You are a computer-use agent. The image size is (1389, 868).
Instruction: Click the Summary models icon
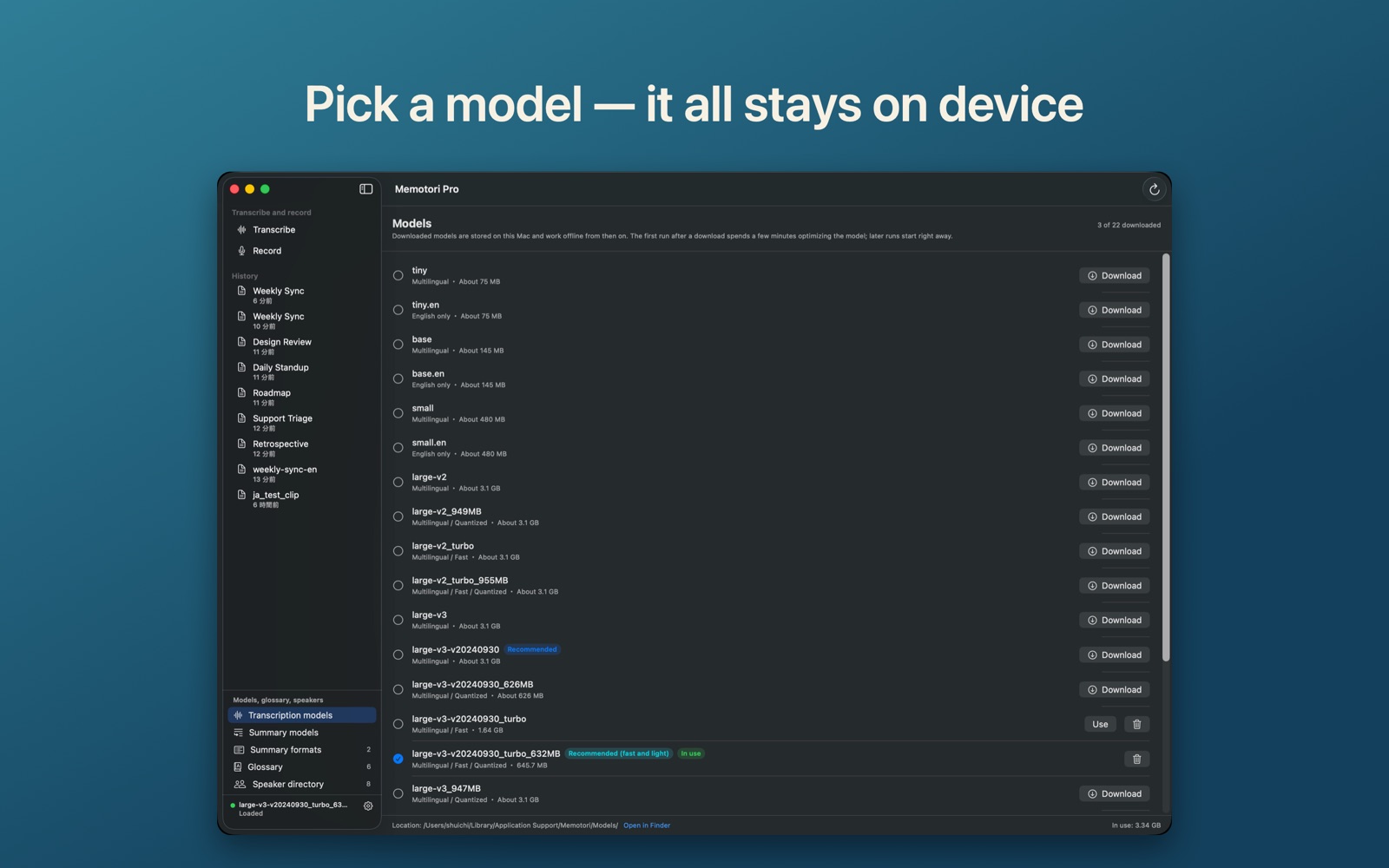tap(239, 733)
